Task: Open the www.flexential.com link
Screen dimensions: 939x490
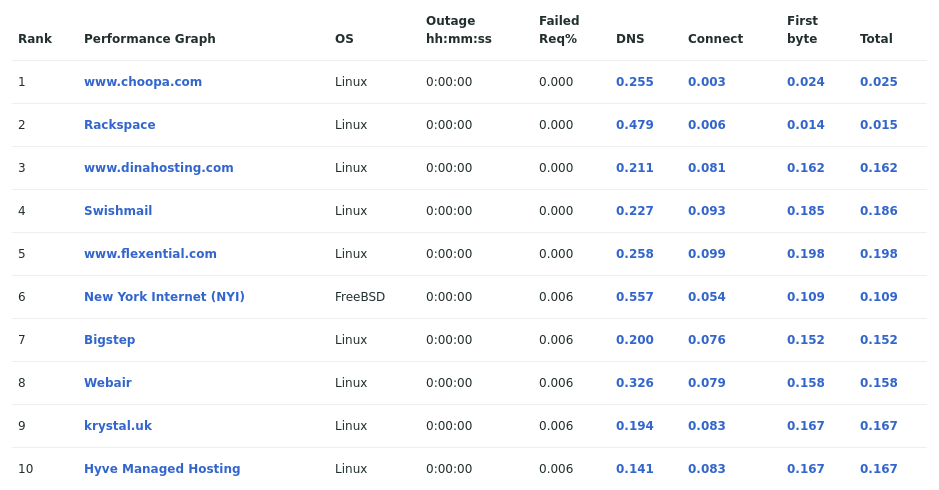Action: coord(150,254)
